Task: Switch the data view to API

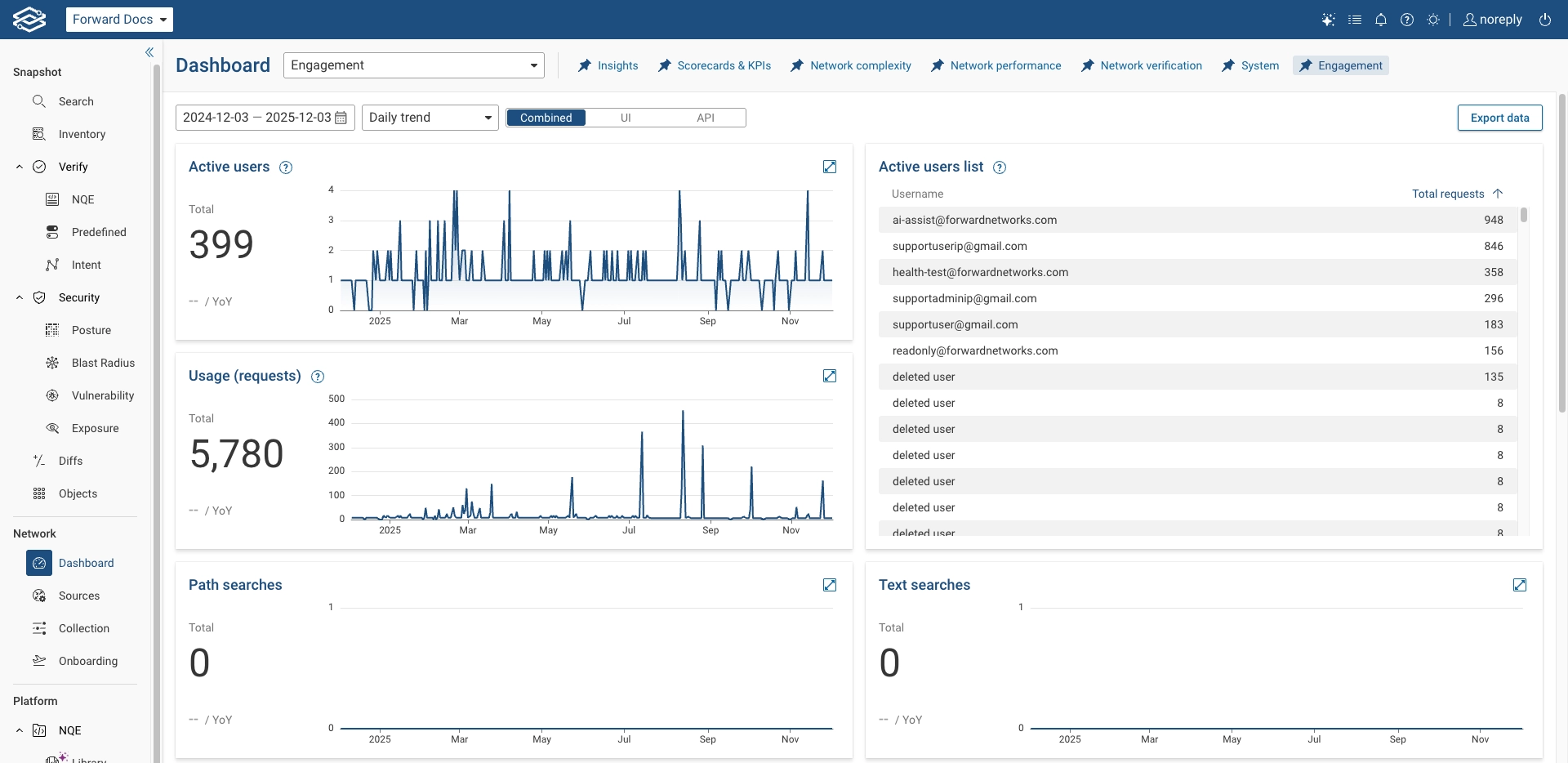Action: point(706,118)
